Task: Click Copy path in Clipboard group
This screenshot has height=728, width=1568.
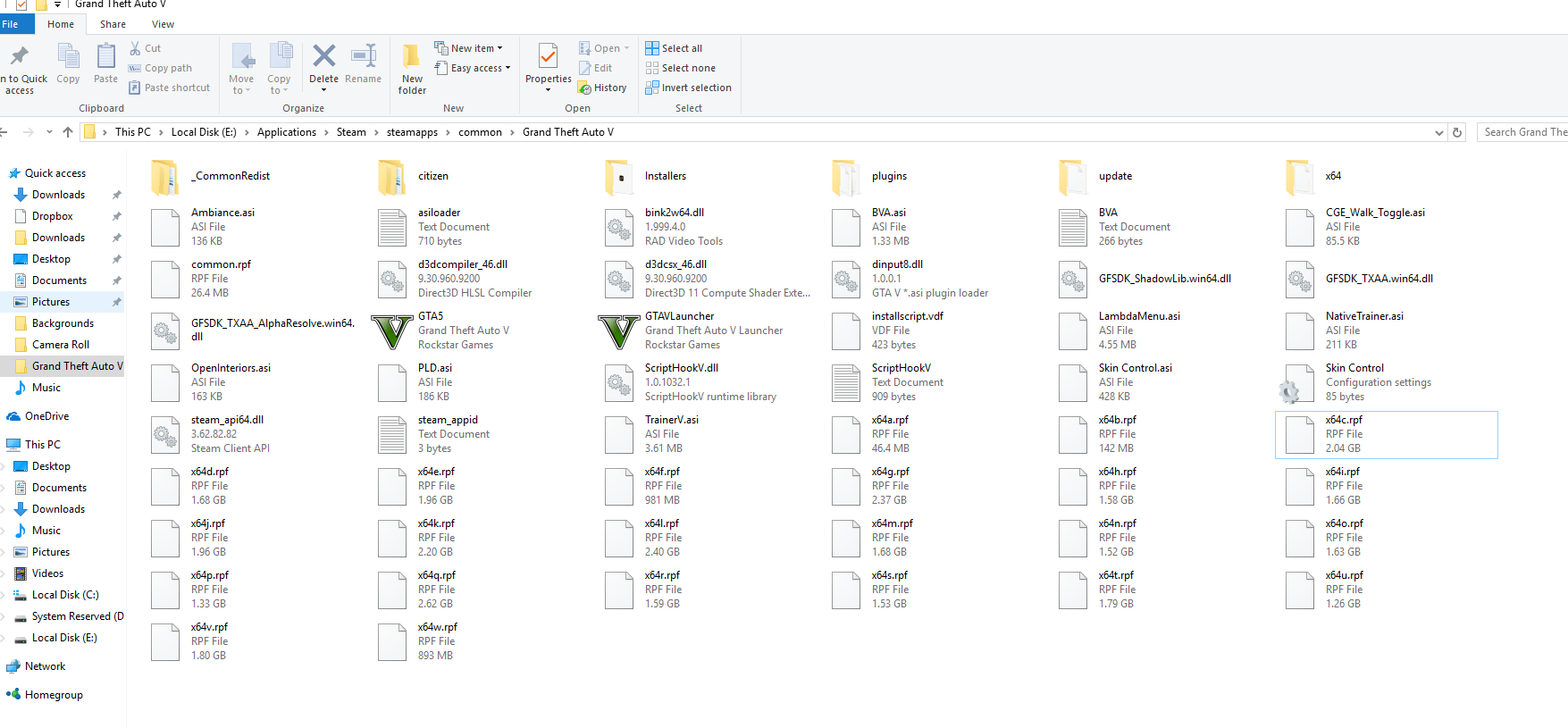Action: point(160,68)
